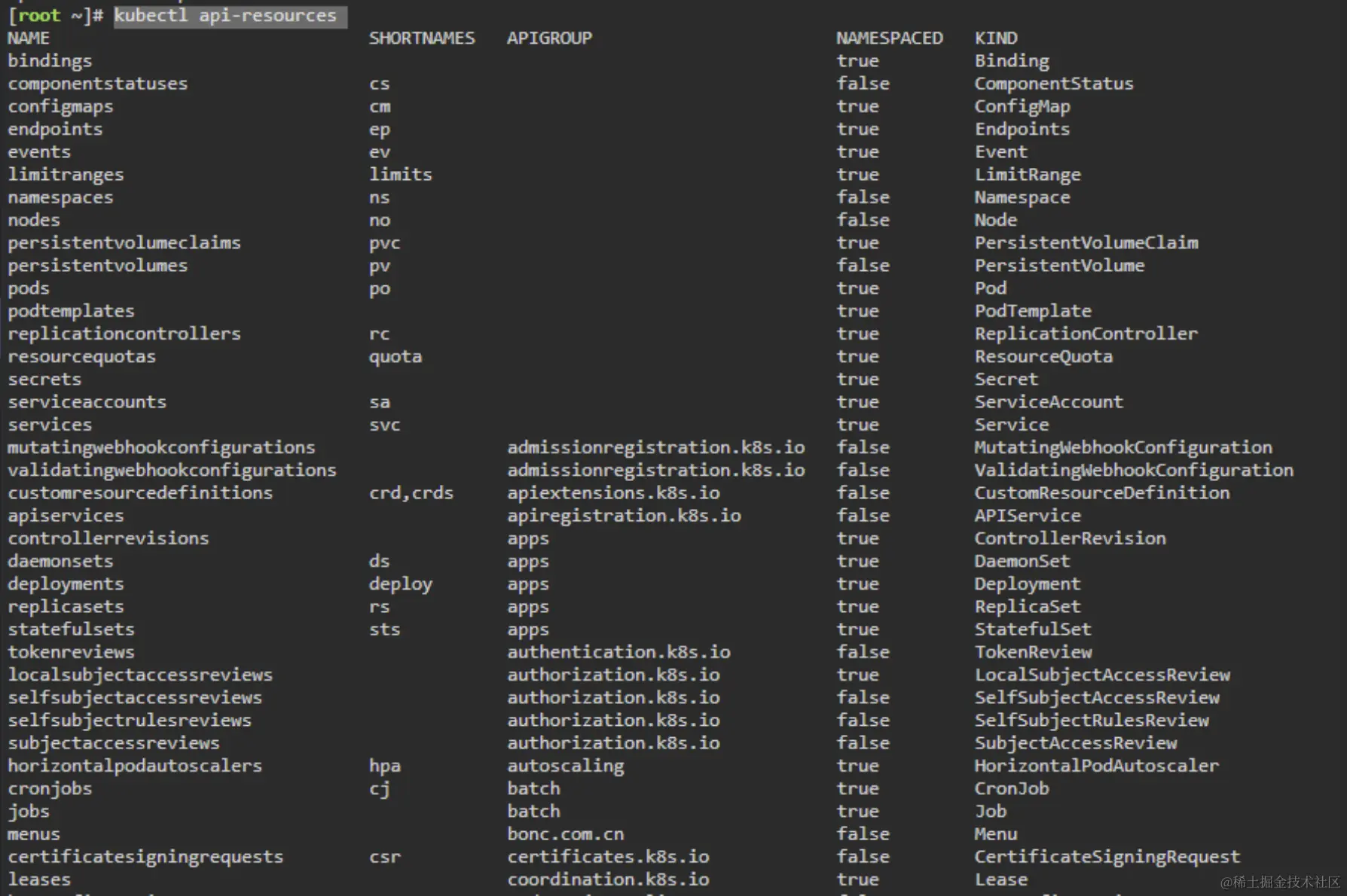
Task: Click the MutatingWebhookConfiguration kind text
Action: point(1122,447)
